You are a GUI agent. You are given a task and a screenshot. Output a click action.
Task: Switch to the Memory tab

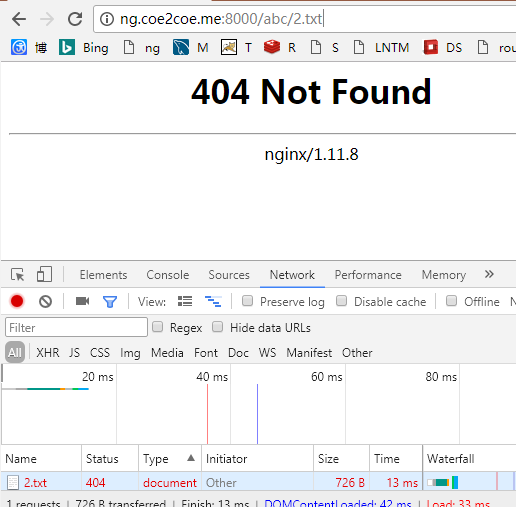(x=444, y=275)
